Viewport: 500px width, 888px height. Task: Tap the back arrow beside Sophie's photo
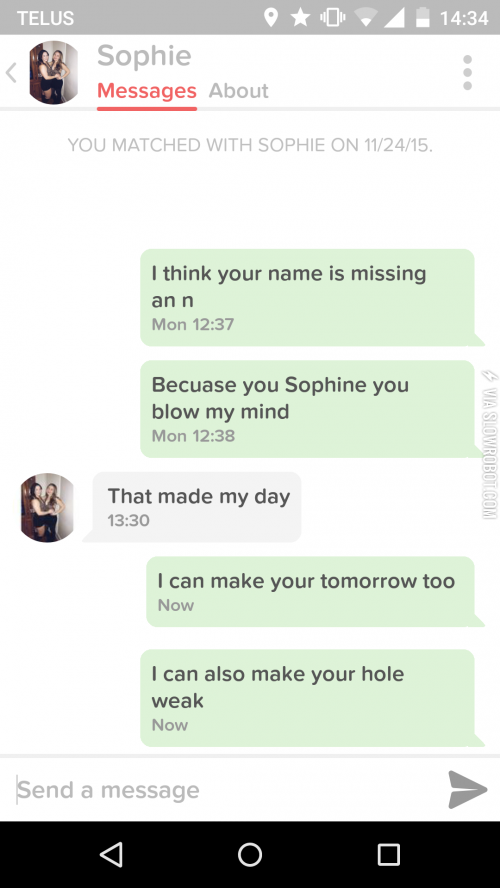coord(11,73)
